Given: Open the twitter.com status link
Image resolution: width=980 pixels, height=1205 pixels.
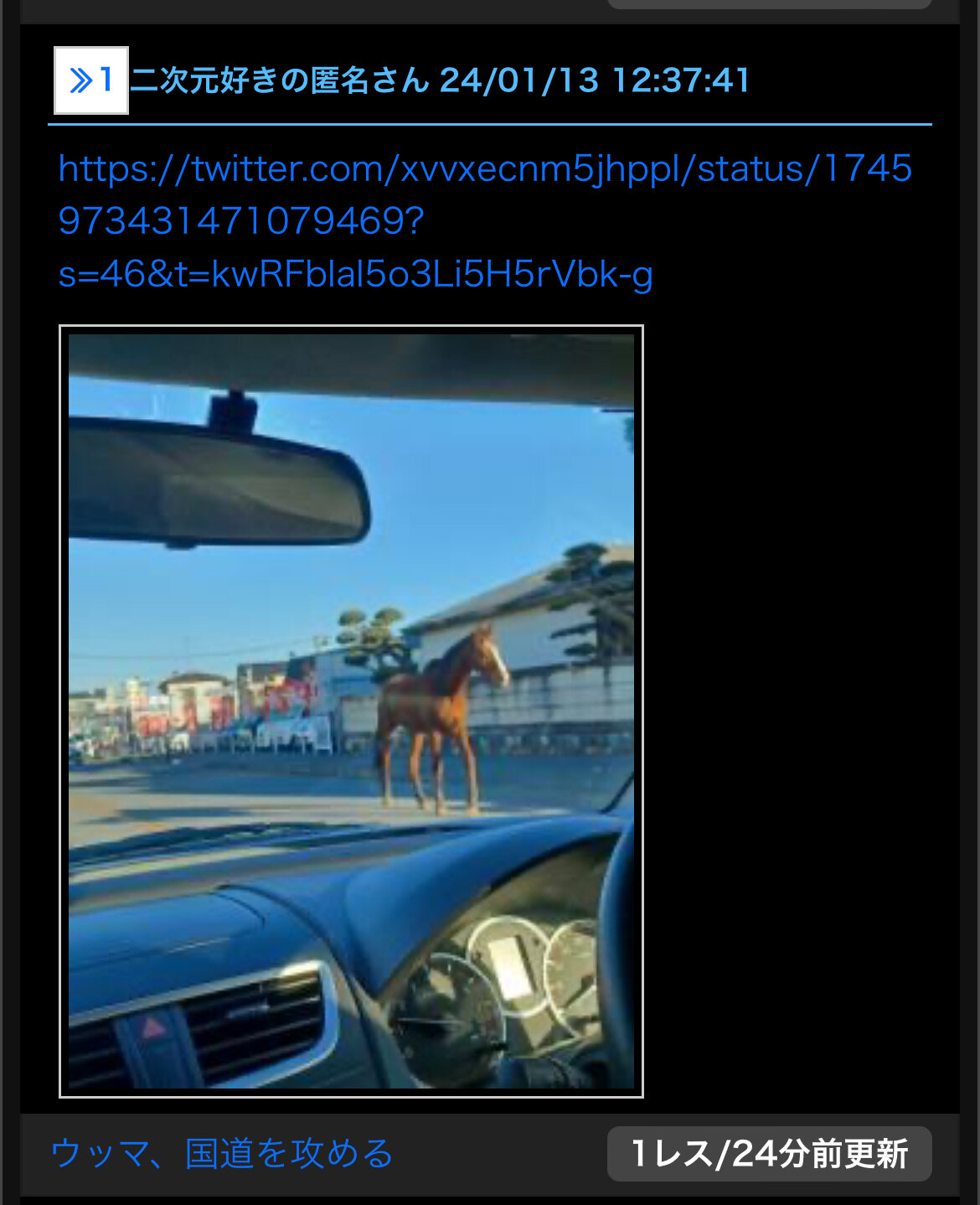Looking at the screenshot, I should click(485, 221).
